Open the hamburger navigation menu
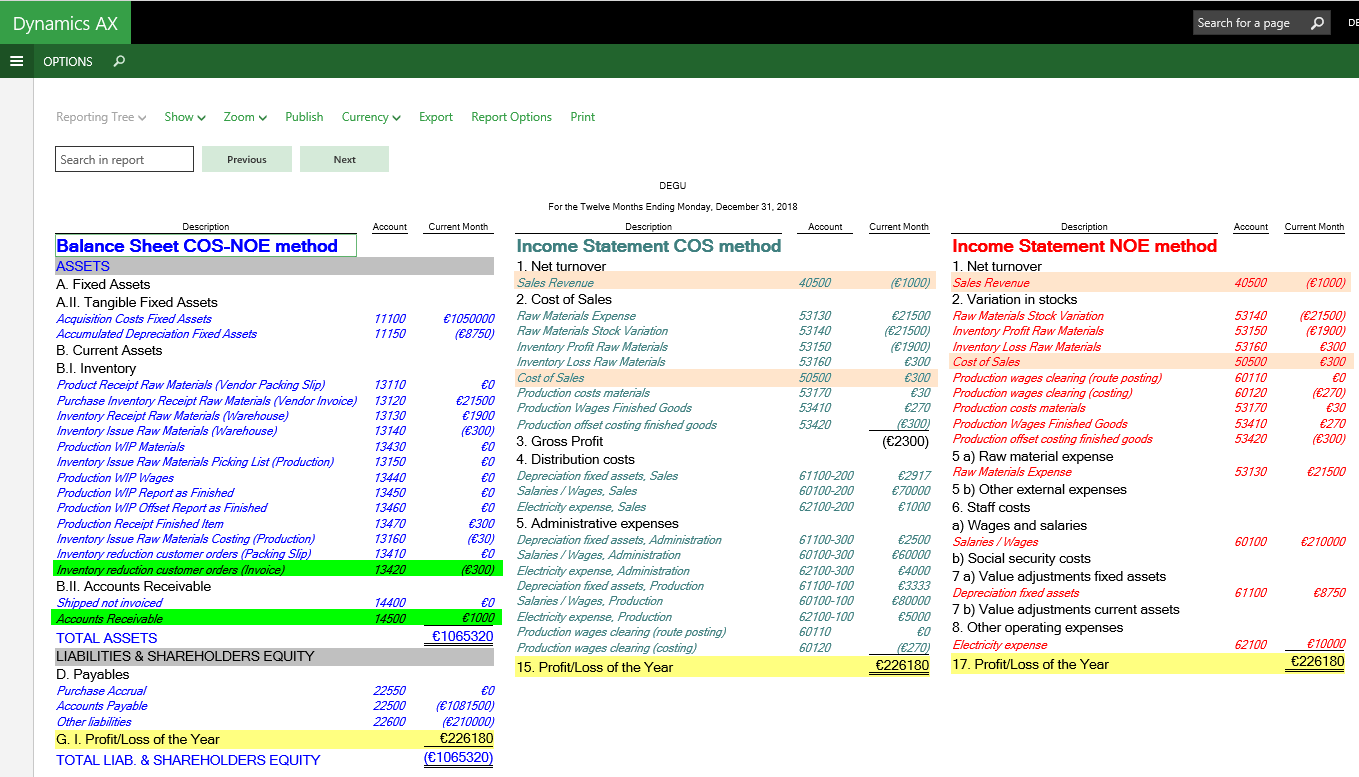Viewport: 1359px width, 777px height. (x=16, y=61)
